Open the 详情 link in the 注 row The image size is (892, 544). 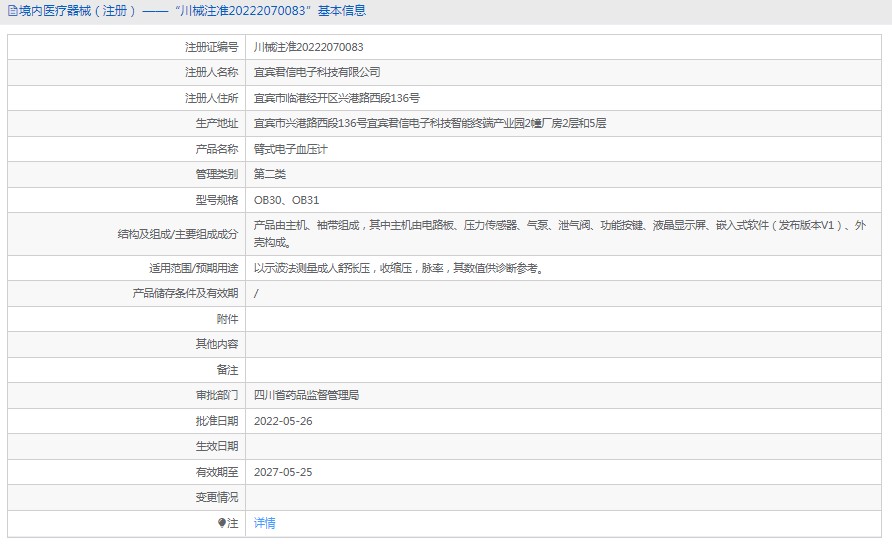[265, 523]
